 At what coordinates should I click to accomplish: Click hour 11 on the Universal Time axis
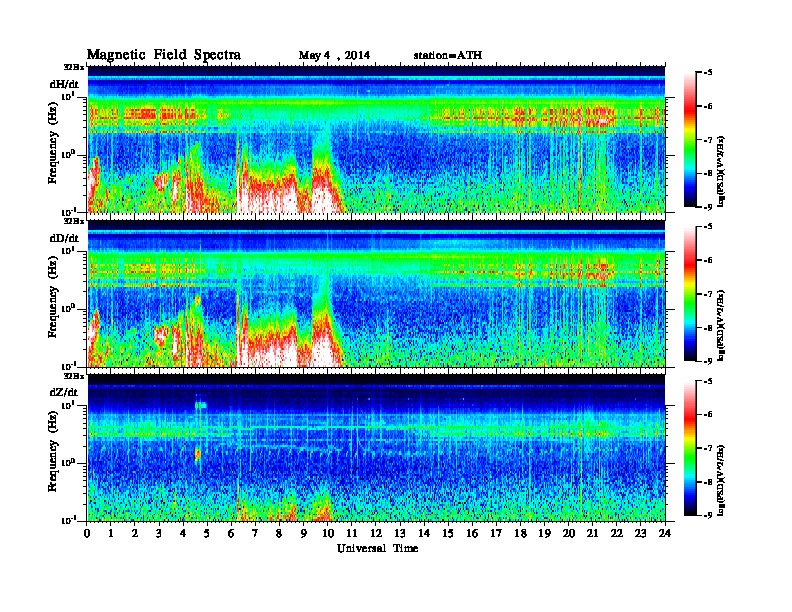(352, 533)
